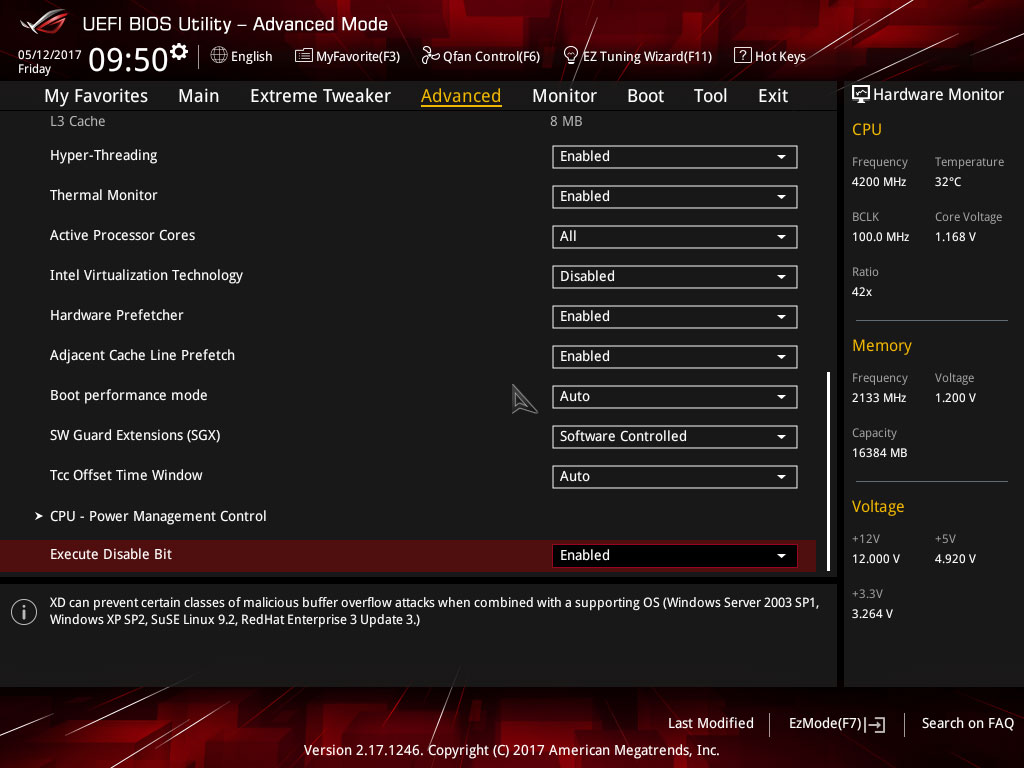
Task: Switch to the Boot tab
Action: click(x=645, y=96)
